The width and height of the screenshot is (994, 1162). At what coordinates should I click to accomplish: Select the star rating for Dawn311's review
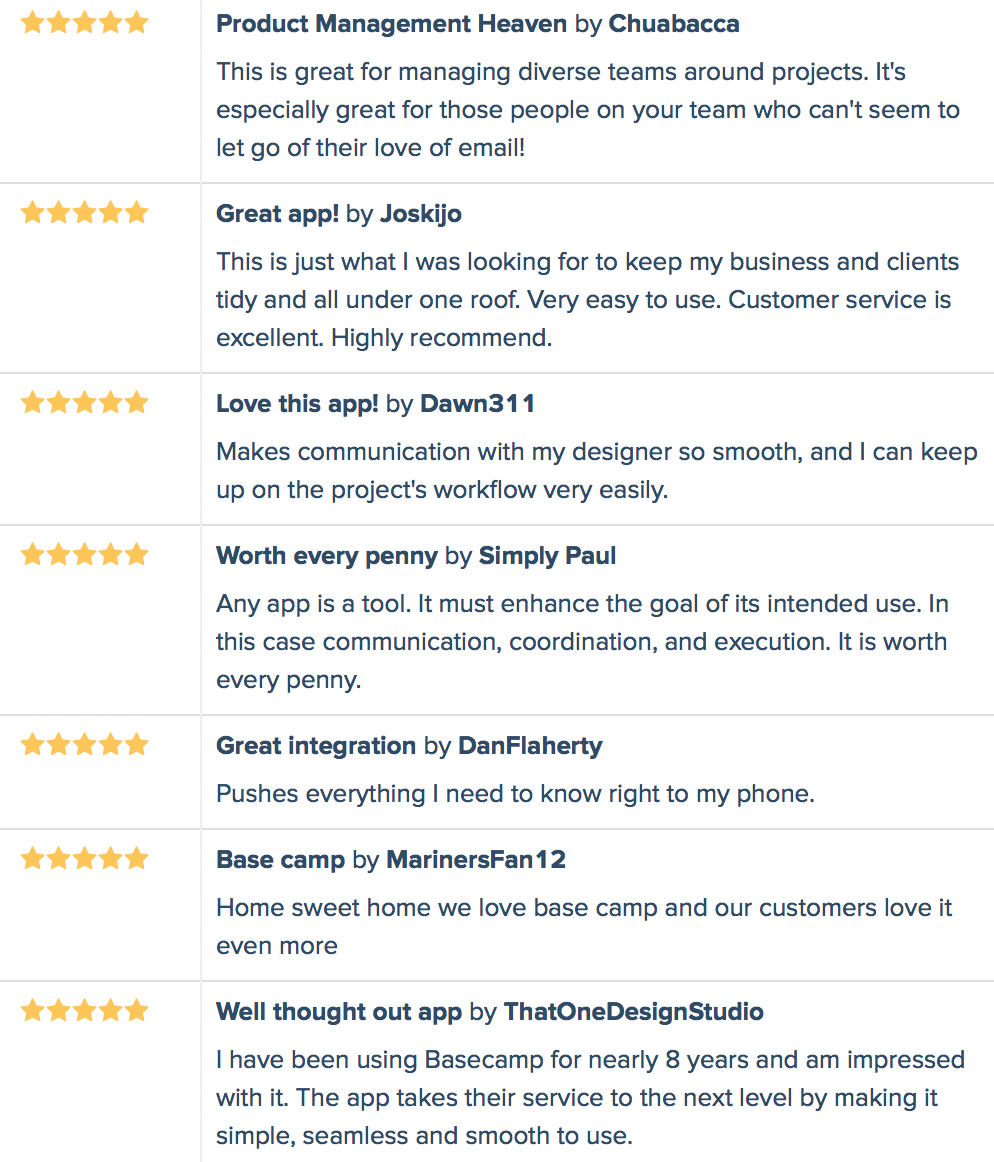point(85,403)
